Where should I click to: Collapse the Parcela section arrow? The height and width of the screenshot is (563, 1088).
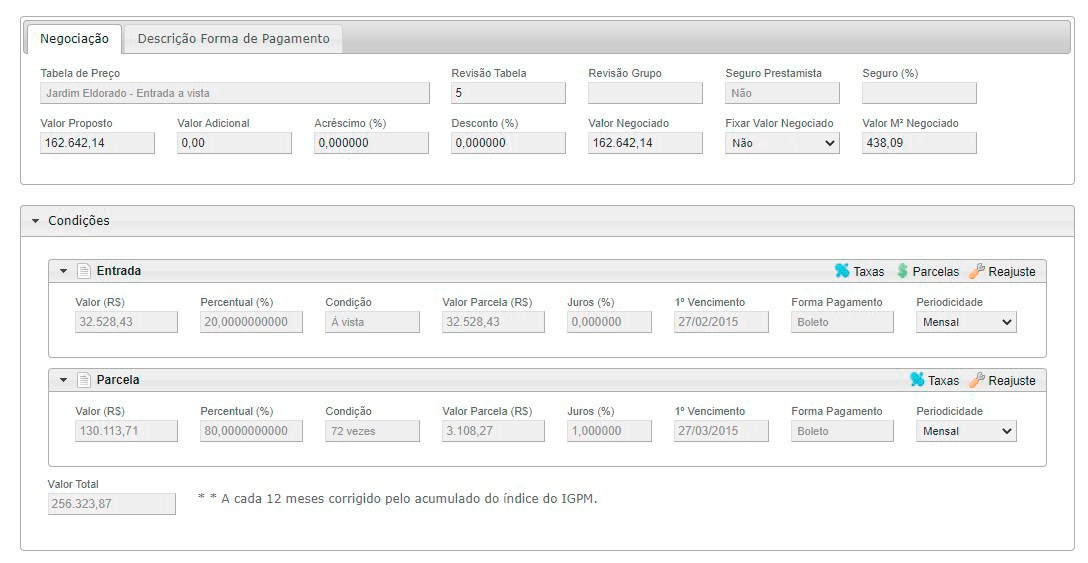64,380
